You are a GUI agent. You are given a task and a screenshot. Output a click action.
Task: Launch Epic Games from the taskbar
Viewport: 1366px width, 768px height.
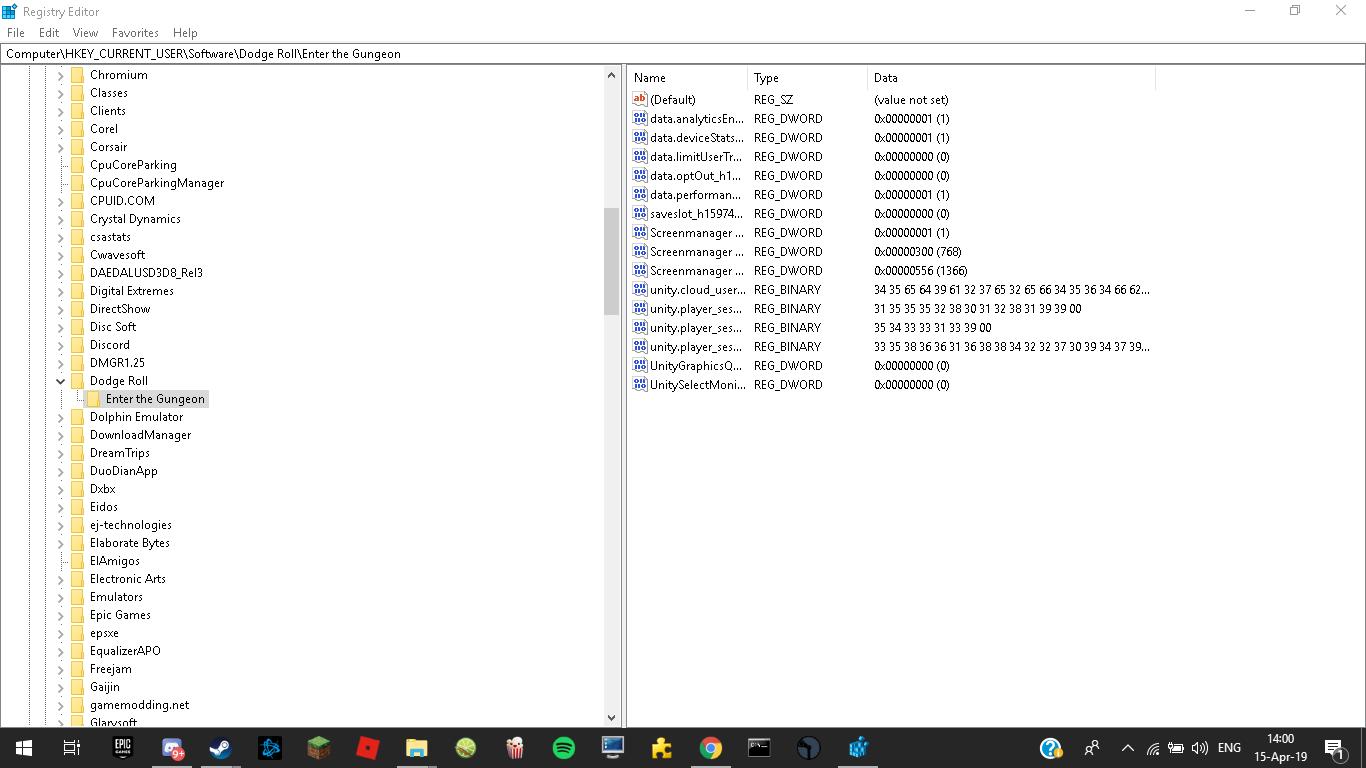point(123,748)
